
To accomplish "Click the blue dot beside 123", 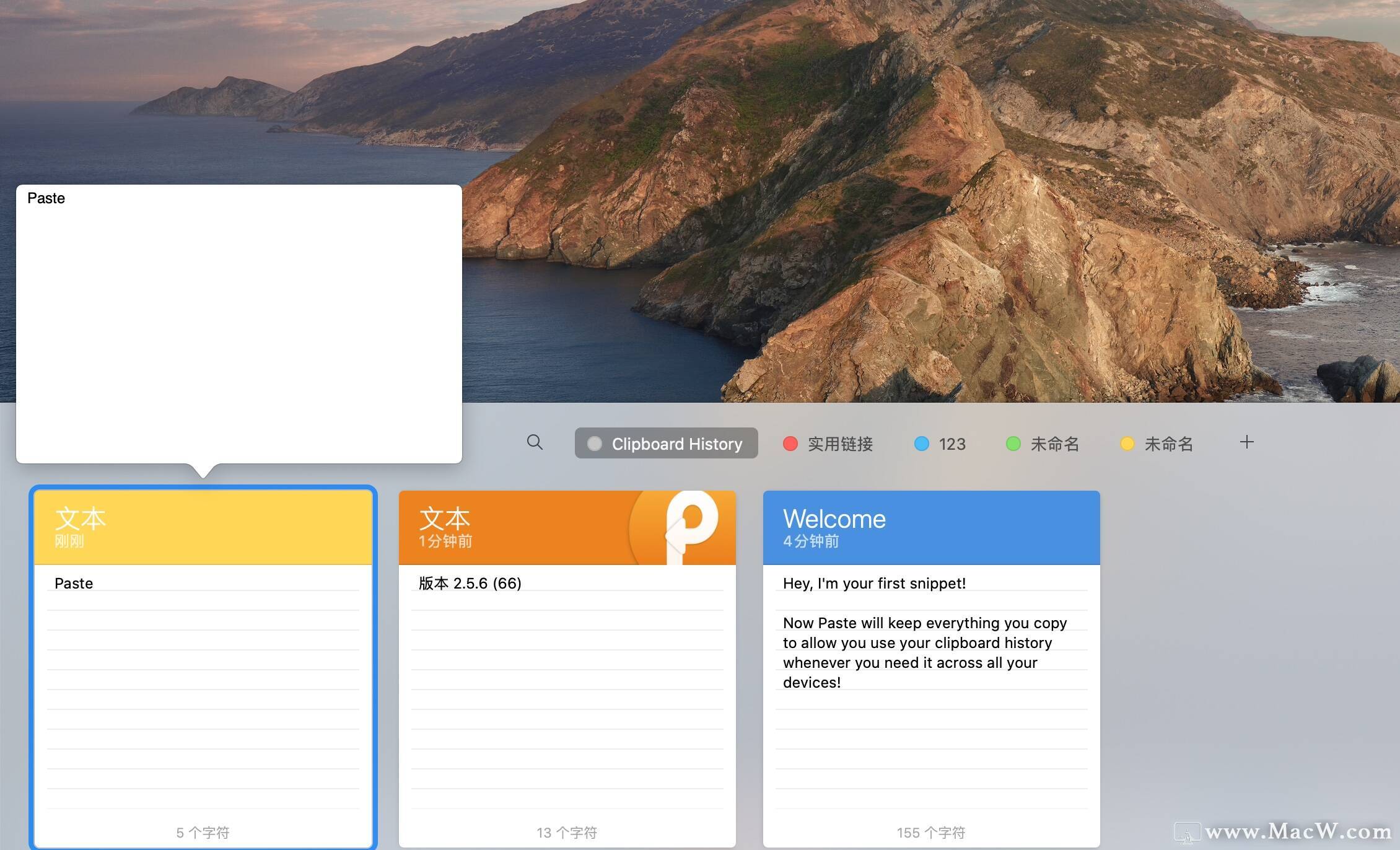I will (x=921, y=444).
